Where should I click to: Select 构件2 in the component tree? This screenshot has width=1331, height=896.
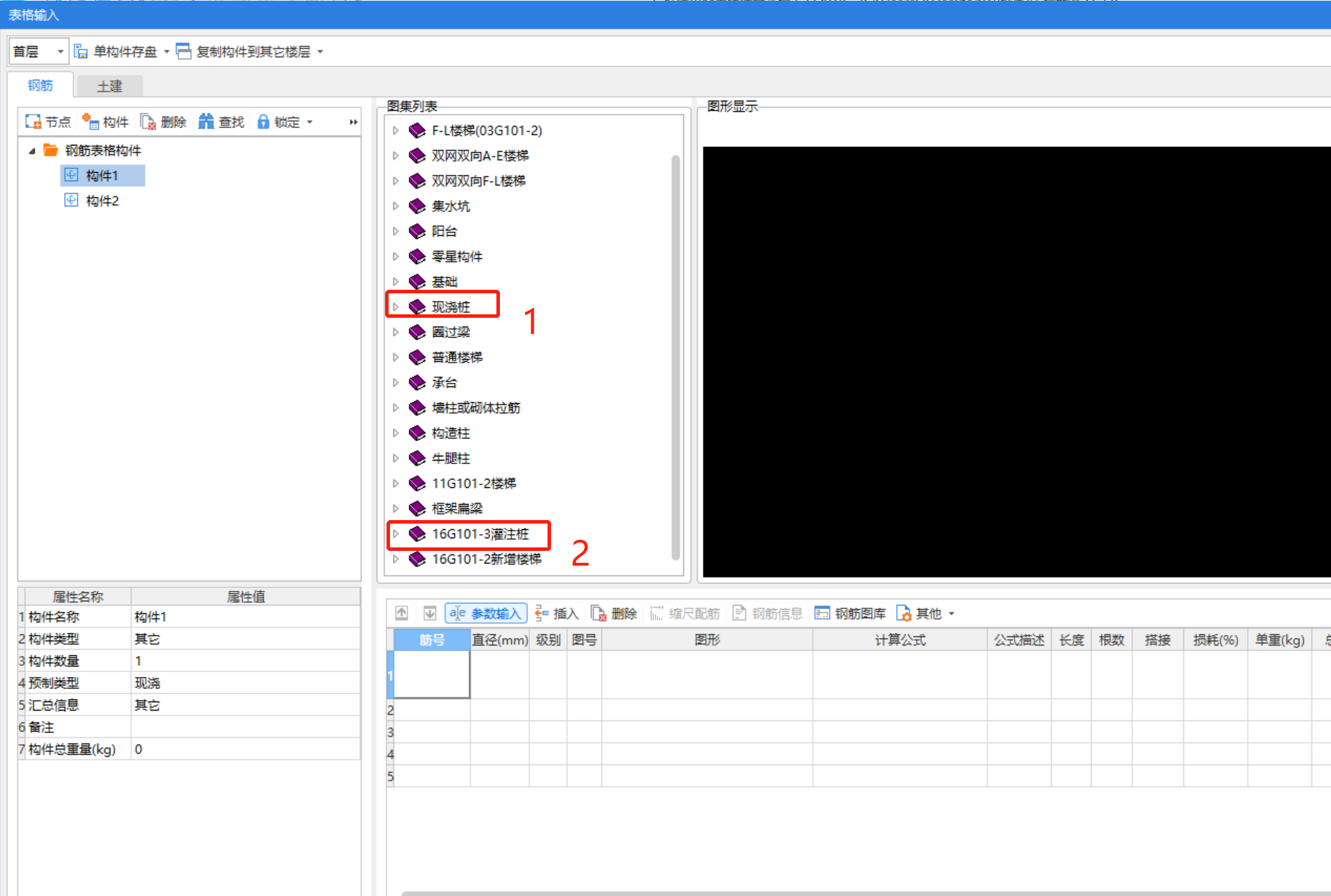[x=102, y=201]
